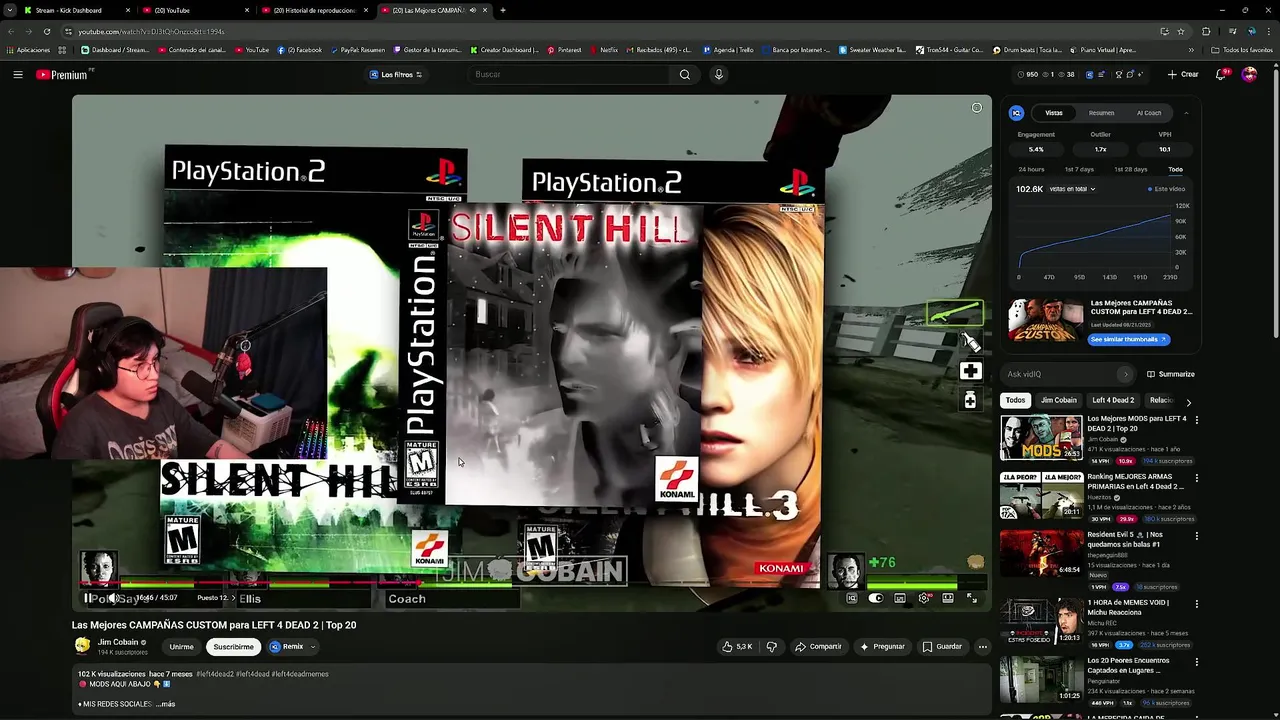Open the Todos los favoritos folder

click(1242, 50)
